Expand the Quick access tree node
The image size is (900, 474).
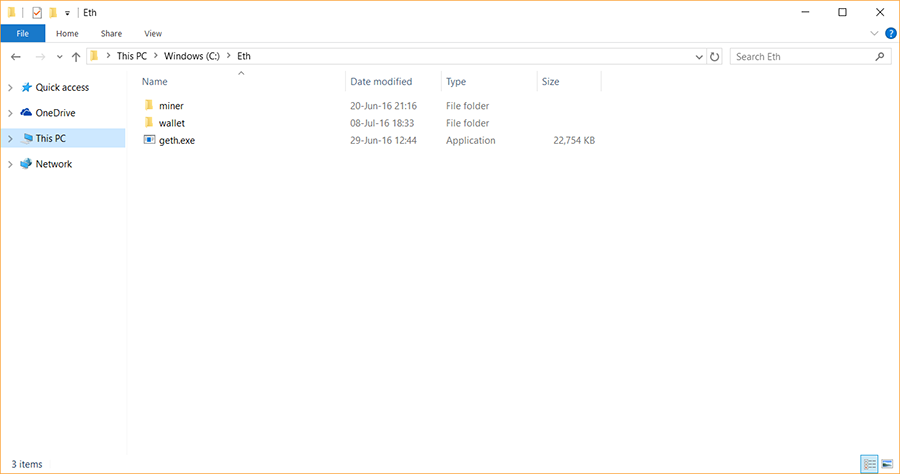(10, 87)
